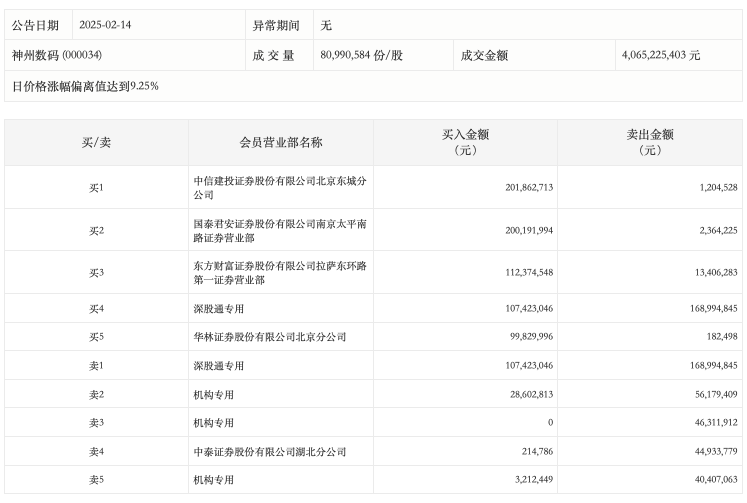The image size is (747, 503).
Task: Open the 神州数码 (000034) stock entry
Action: (x=57, y=56)
